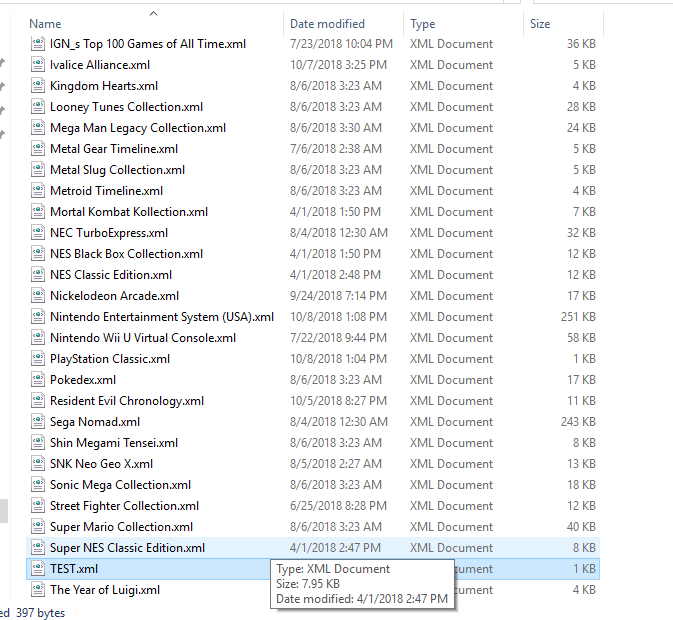Click the date 10/8/2018 1:04 PM
673x620 pixels.
point(338,359)
